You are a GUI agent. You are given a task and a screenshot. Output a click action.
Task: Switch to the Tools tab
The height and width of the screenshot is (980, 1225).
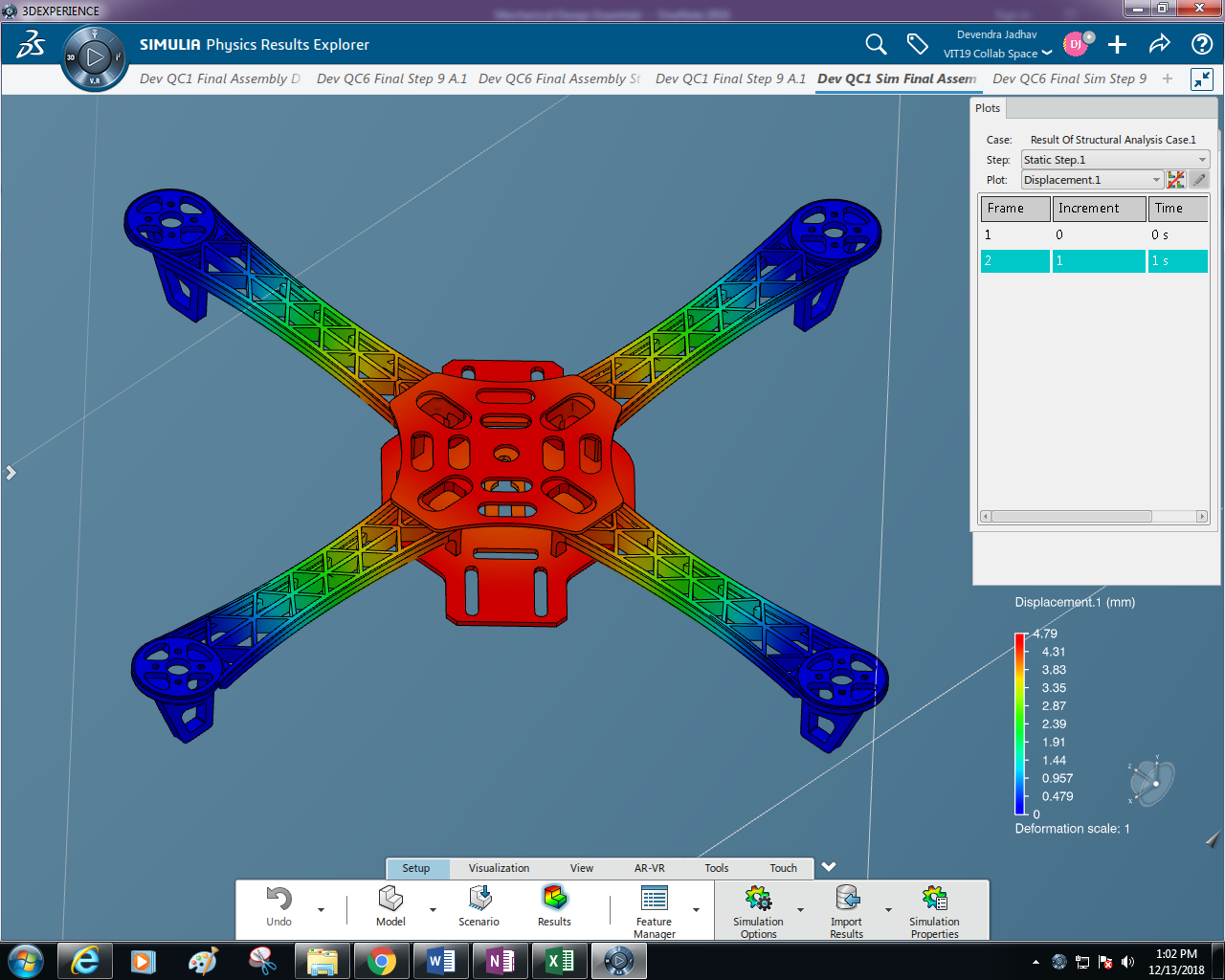point(717,868)
